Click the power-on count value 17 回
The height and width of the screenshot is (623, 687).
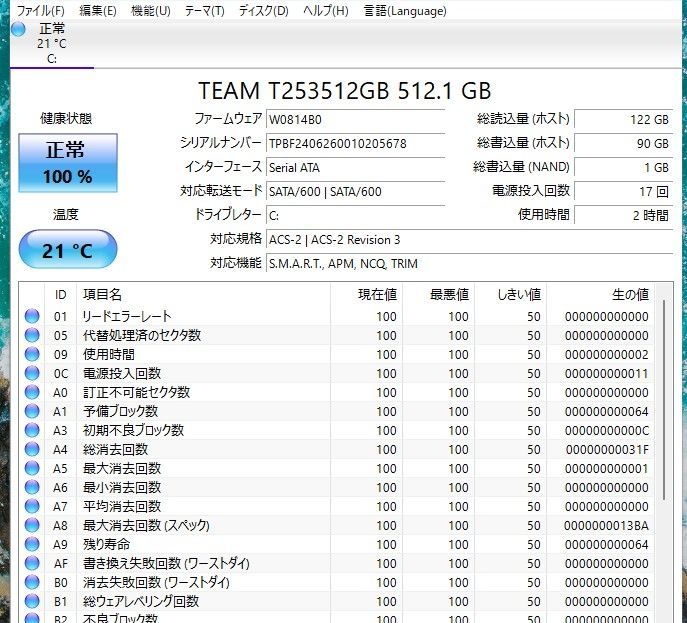coord(623,191)
